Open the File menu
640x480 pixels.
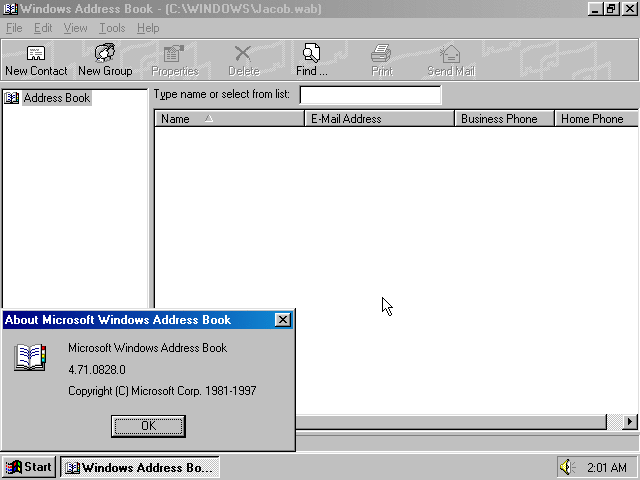pyautogui.click(x=14, y=28)
